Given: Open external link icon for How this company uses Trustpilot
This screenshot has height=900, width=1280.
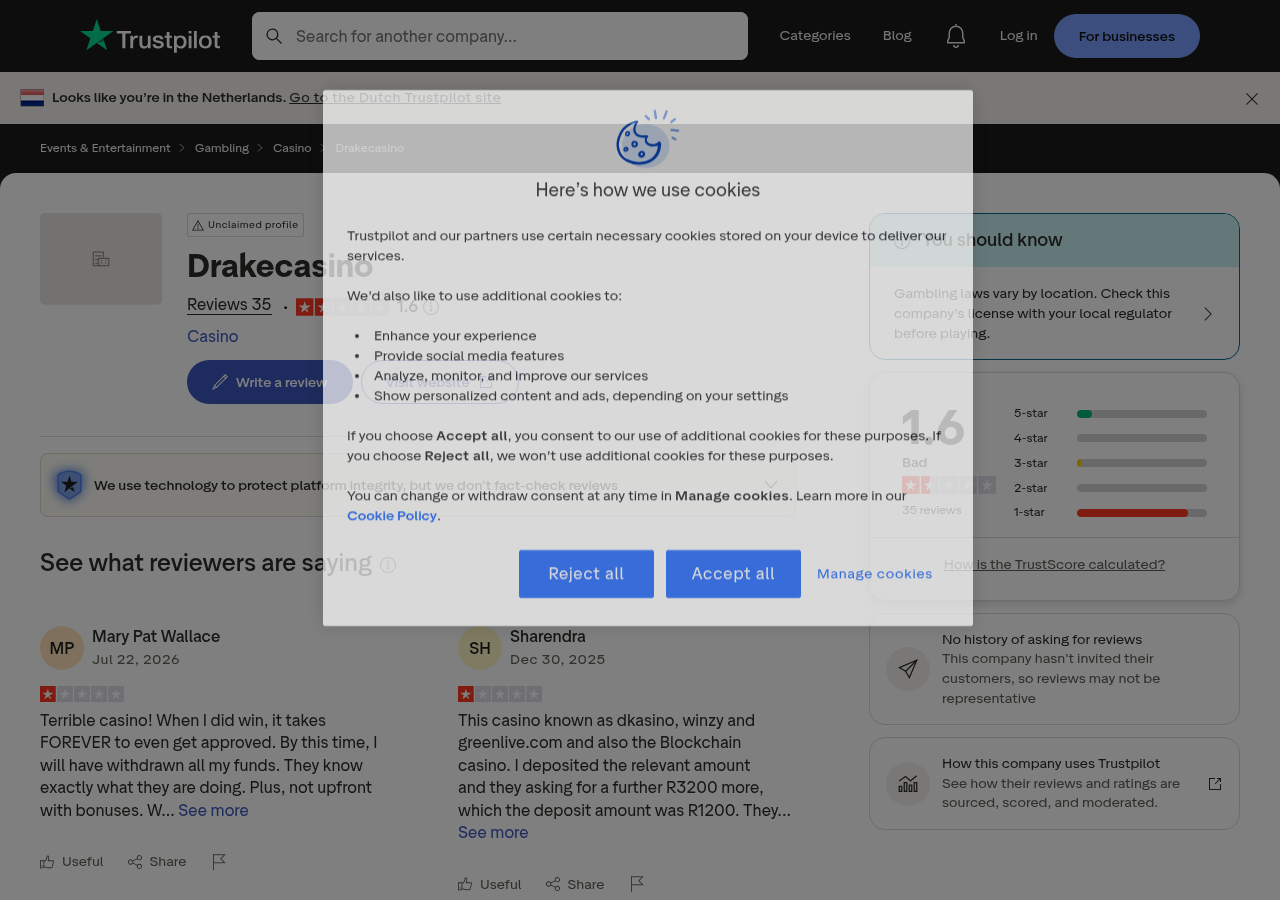Looking at the screenshot, I should 1215,784.
